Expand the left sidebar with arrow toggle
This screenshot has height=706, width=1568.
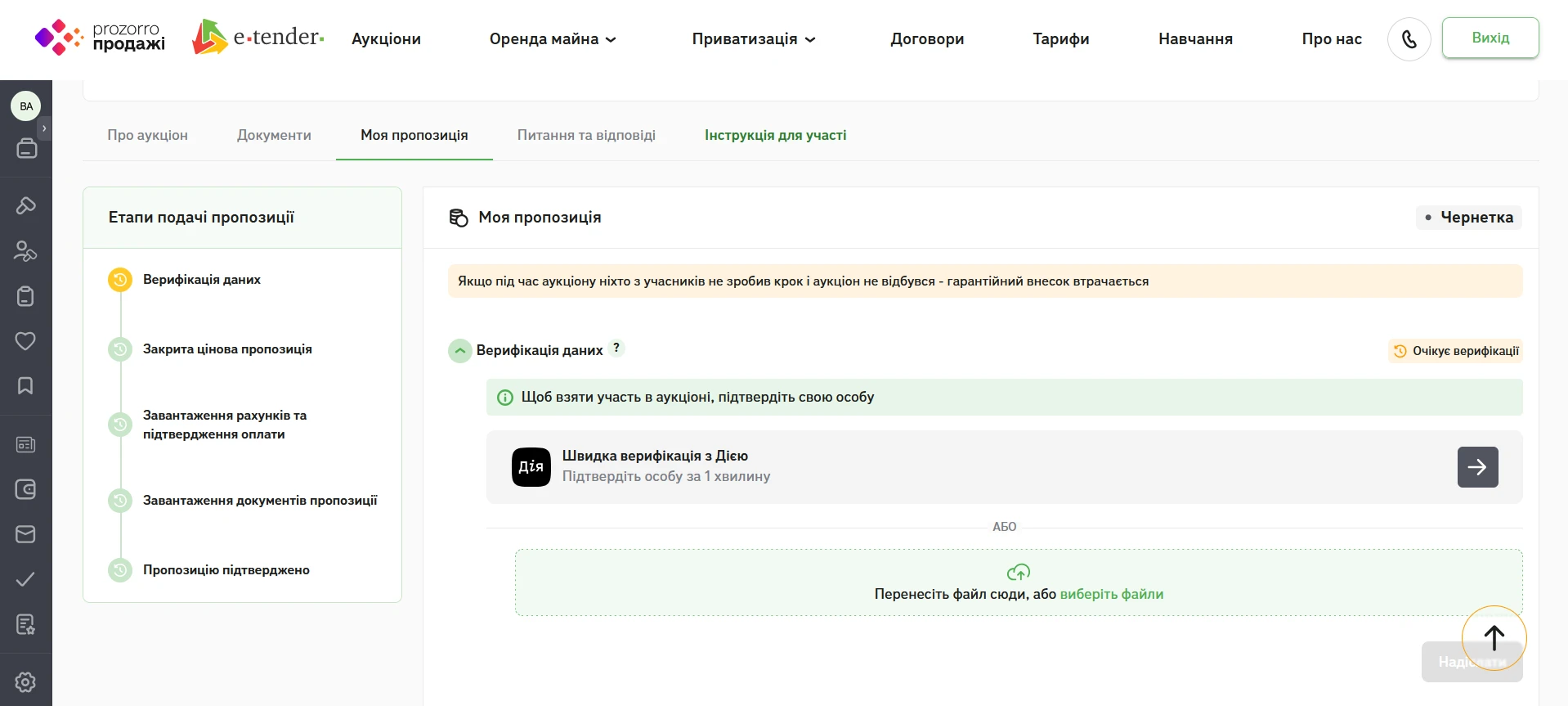coord(44,128)
